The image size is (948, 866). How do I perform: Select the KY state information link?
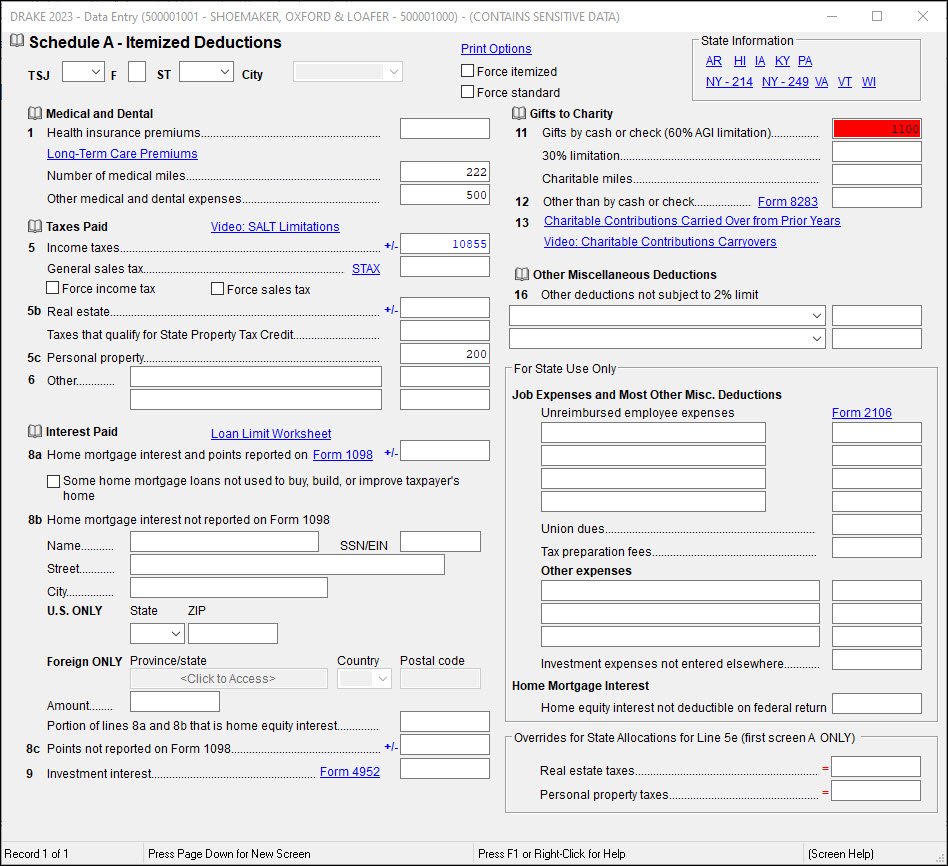coord(782,60)
